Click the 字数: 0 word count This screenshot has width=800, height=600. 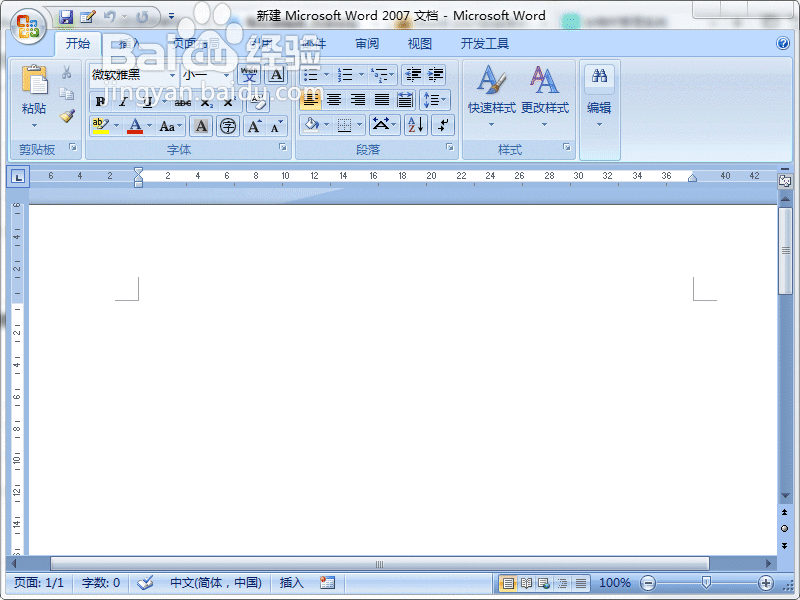tap(101, 582)
